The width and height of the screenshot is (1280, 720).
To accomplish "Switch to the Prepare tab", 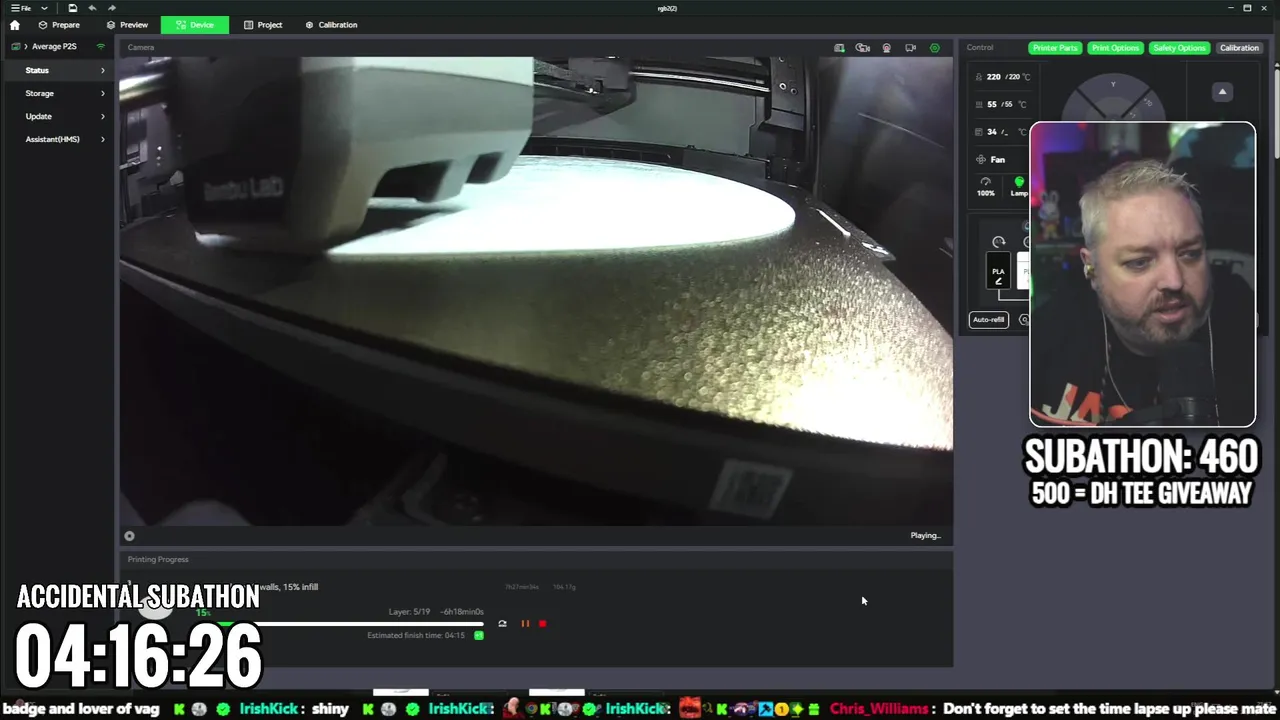I will tap(59, 25).
